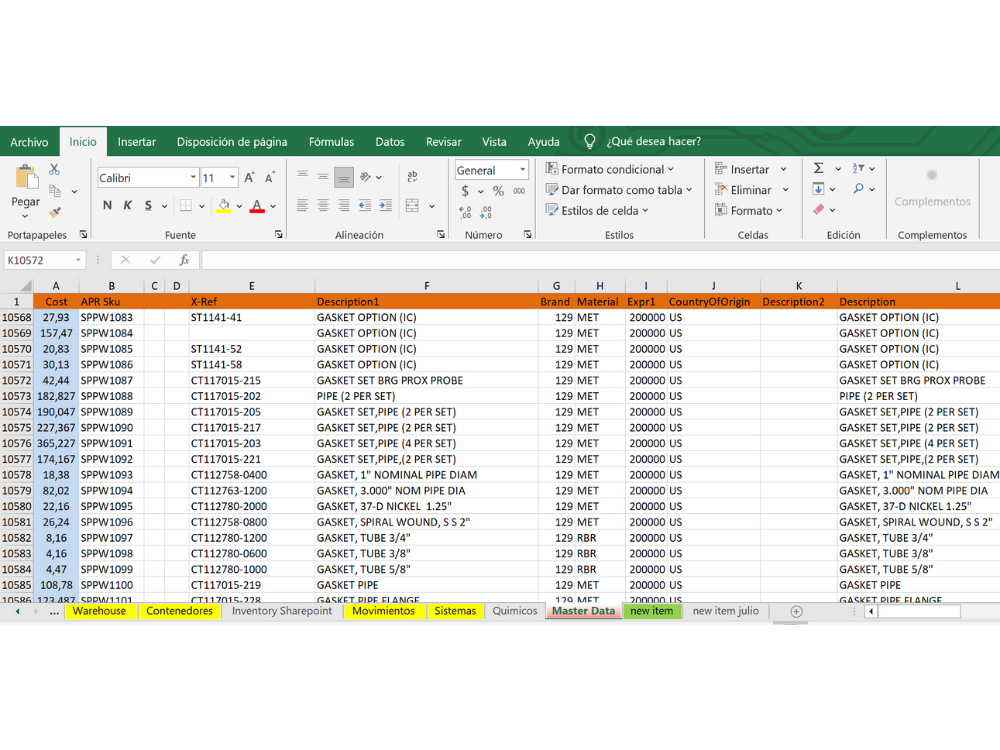1000x750 pixels.
Task: Click the Borders icon
Action: click(x=186, y=205)
